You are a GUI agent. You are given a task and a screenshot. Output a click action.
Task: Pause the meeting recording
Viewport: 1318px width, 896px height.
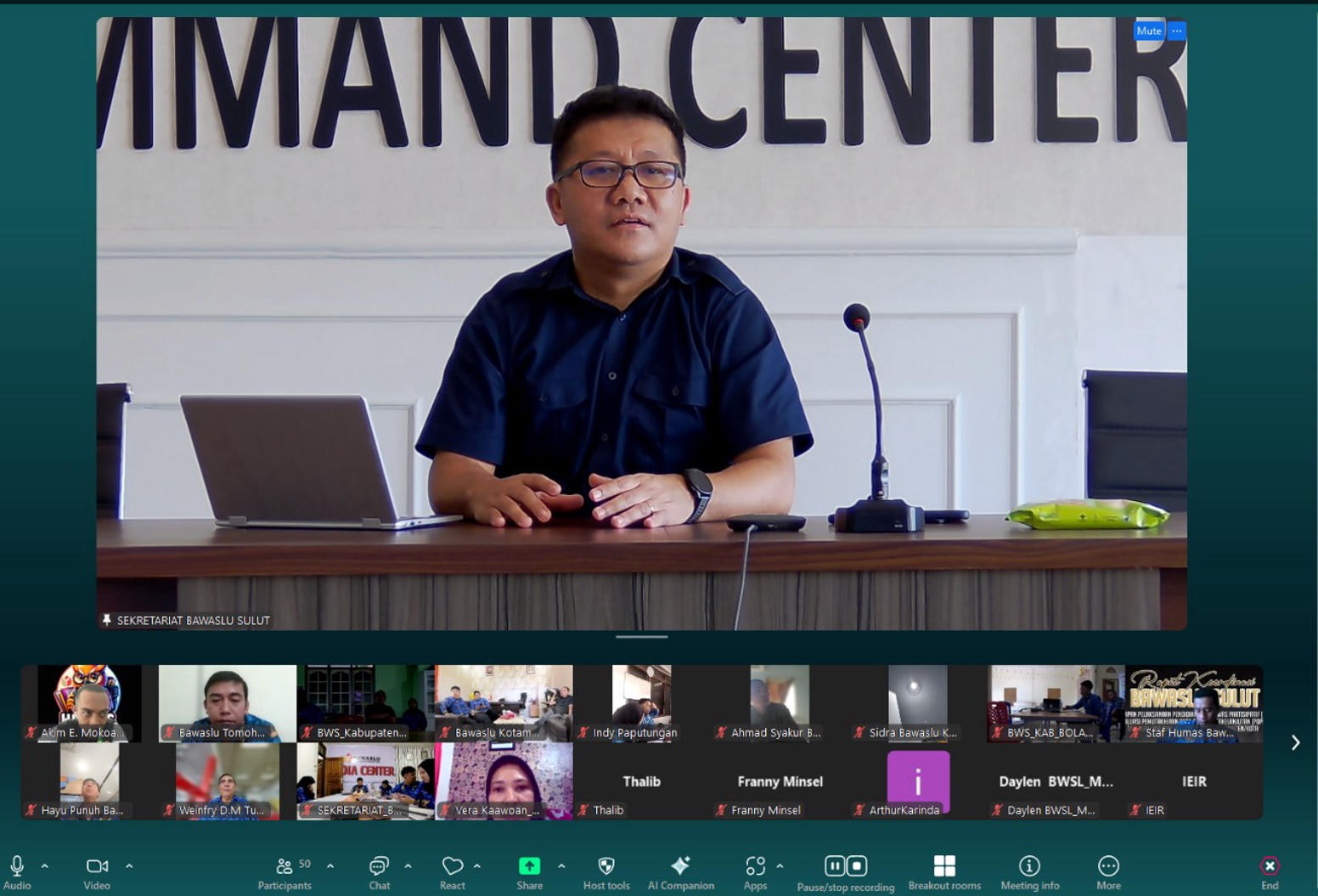tap(835, 865)
